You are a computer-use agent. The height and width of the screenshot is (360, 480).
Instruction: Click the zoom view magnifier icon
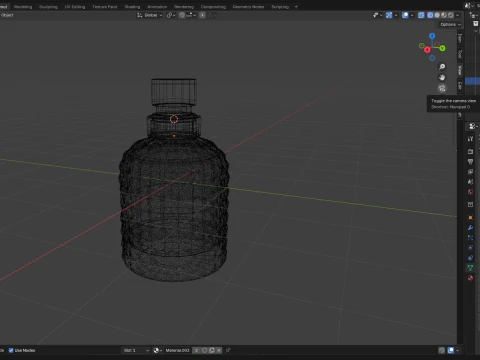442,67
